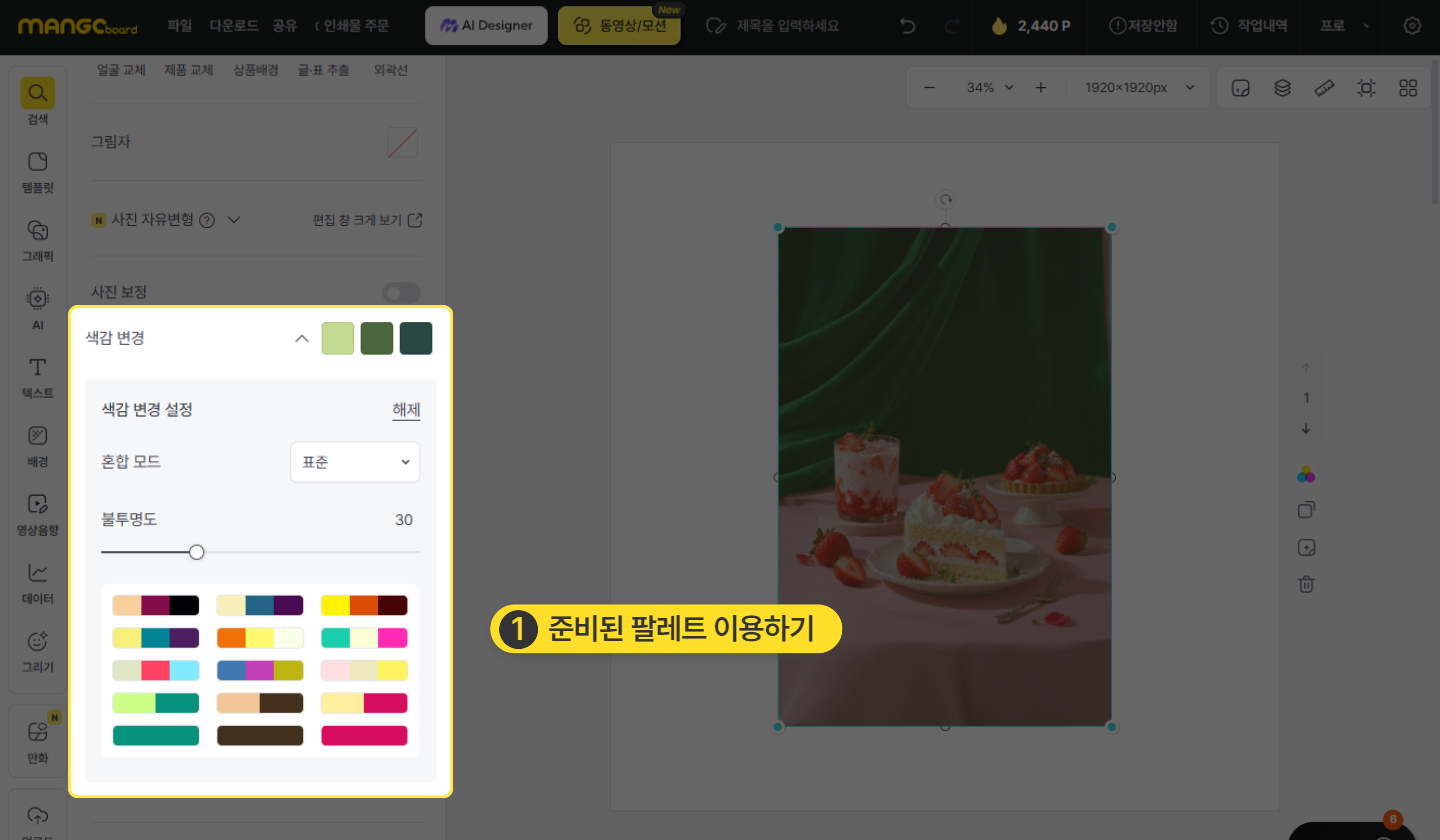Show the ruler tool icon
Viewport: 1440px width, 840px height.
(1324, 88)
